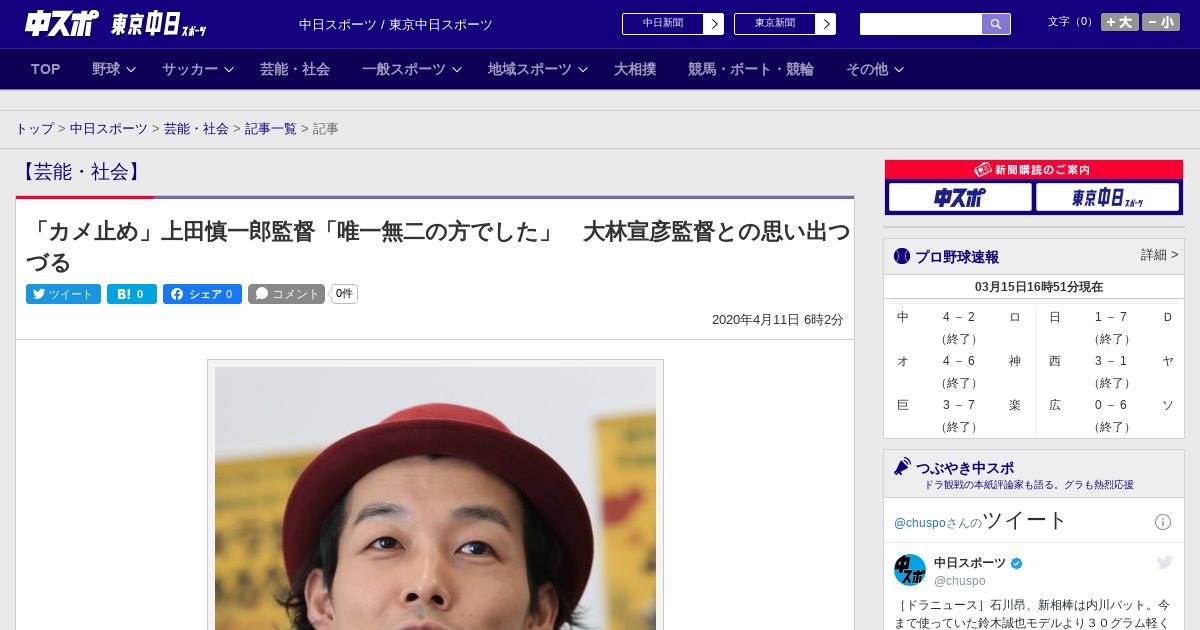The height and width of the screenshot is (630, 1200).
Task: Click the つぶやき中スポ megaphone icon
Action: 902,467
